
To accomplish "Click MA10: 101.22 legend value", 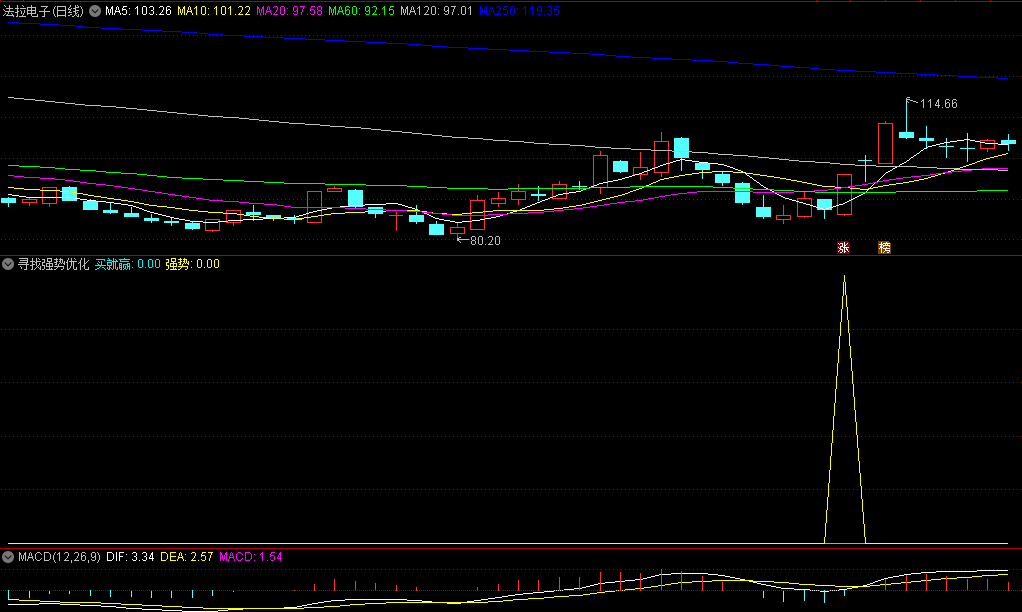I will [x=214, y=11].
